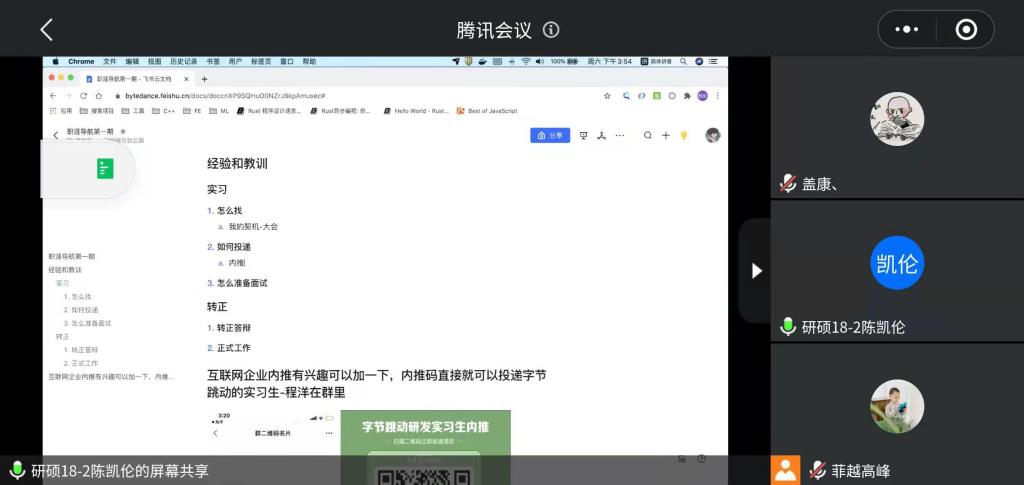Image resolution: width=1024 pixels, height=485 pixels.
Task: Tap the back arrow beside 腾讯会议
Action: point(46,30)
